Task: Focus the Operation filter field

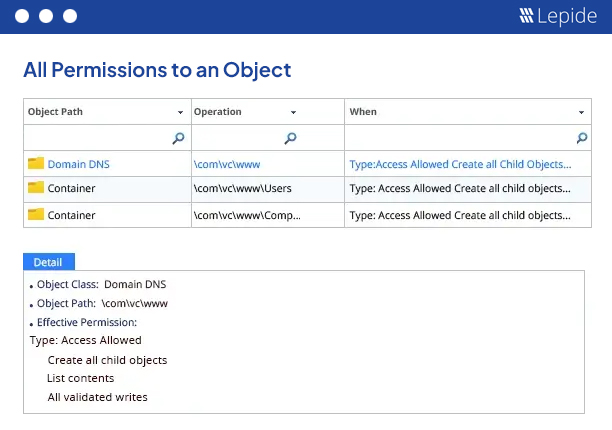Action: (268, 138)
